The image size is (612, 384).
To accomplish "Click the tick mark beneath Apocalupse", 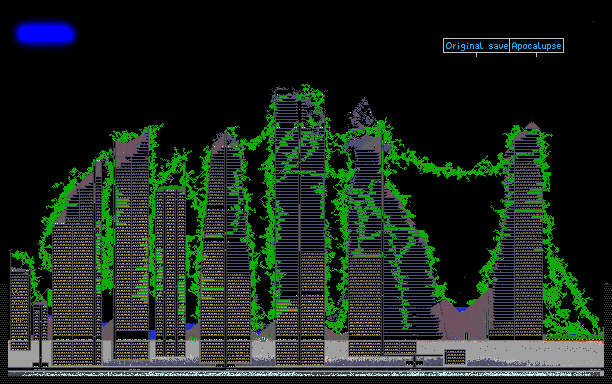I will coord(536,55).
